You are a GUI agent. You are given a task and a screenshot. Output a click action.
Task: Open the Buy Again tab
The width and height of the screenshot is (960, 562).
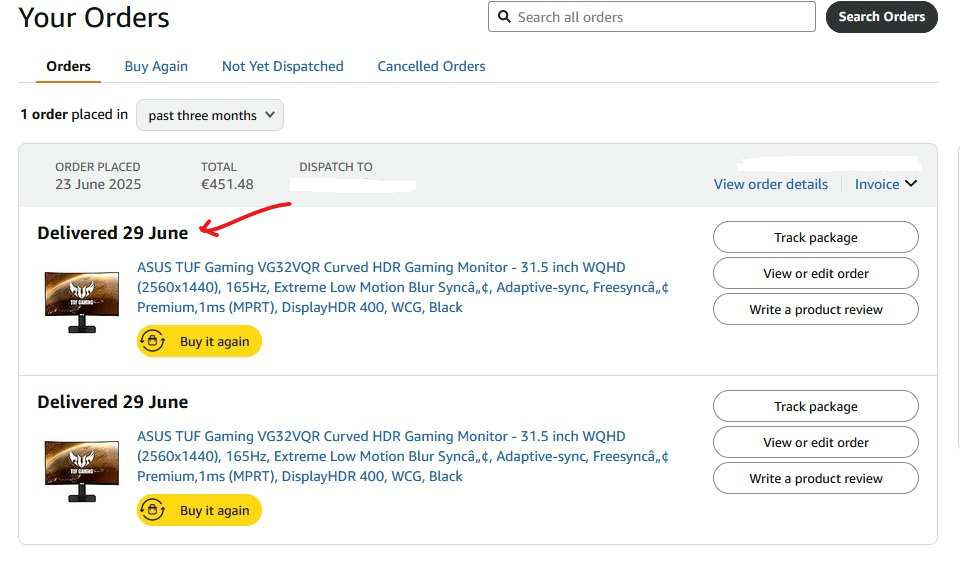tap(156, 66)
